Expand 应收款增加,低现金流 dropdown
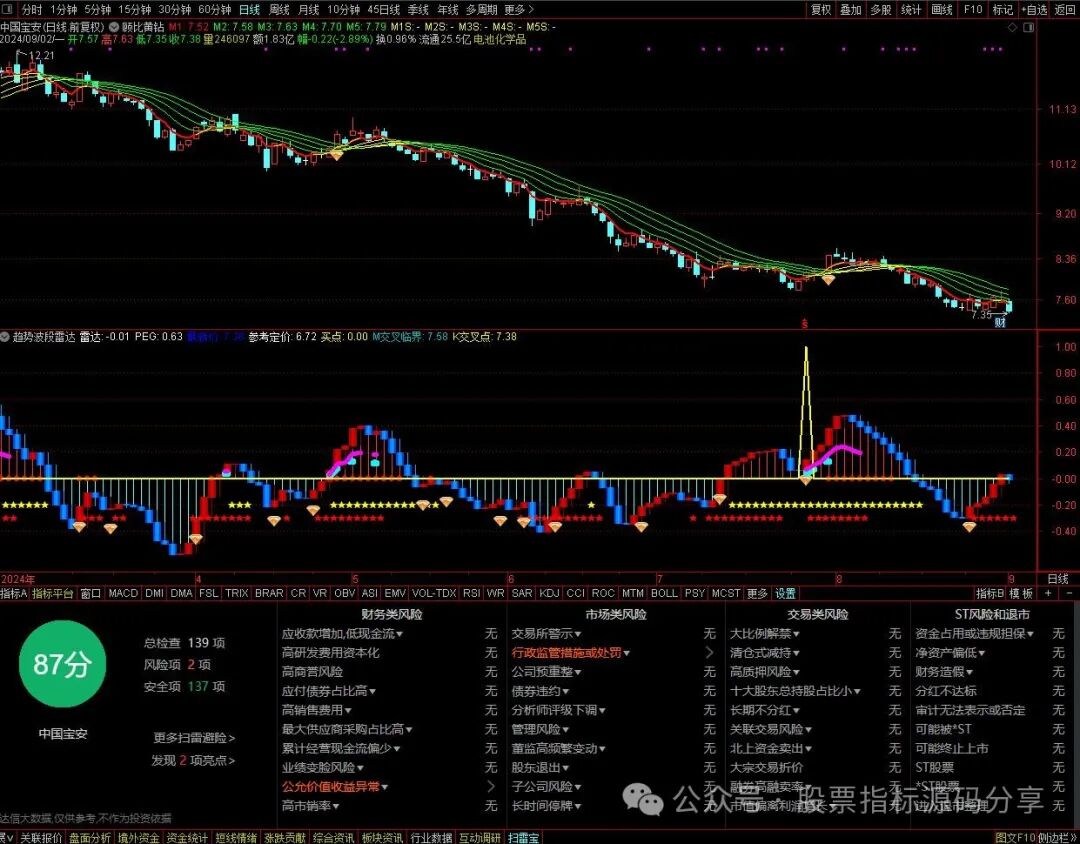This screenshot has height=844, width=1080. 342,633
